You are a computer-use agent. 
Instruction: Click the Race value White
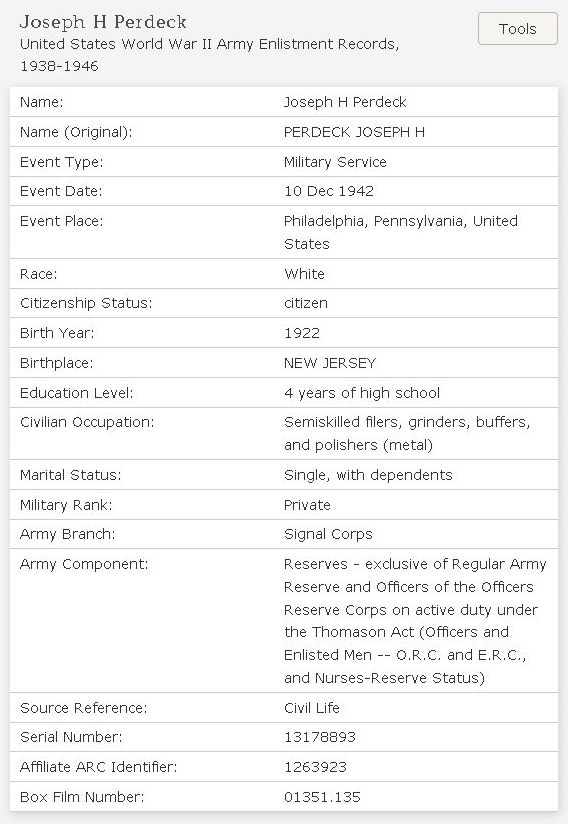point(304,274)
